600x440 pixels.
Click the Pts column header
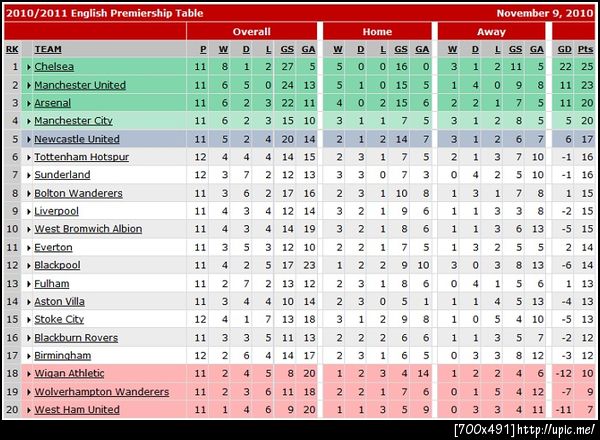(584, 49)
